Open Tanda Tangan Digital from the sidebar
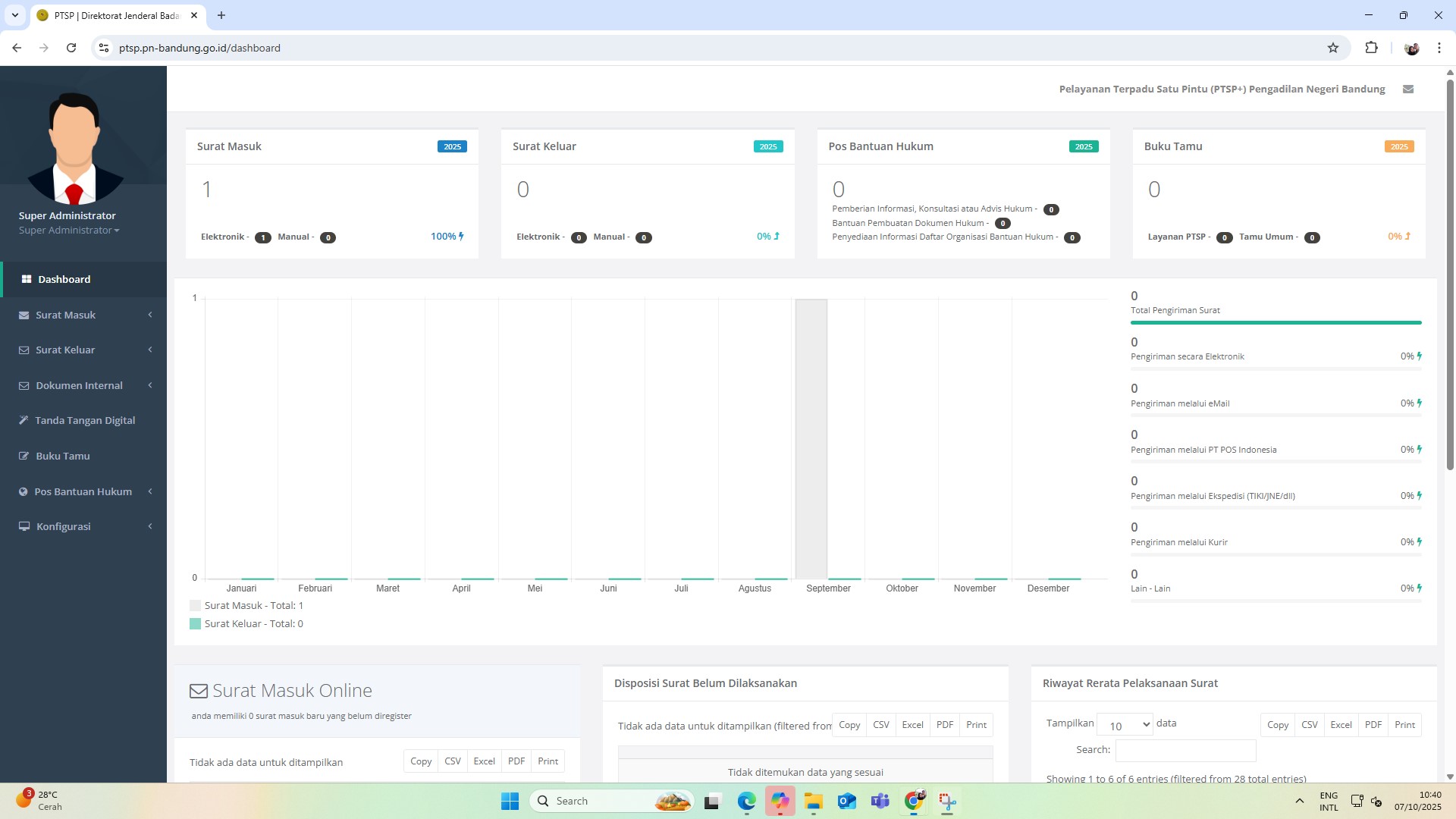The width and height of the screenshot is (1456, 819). [x=84, y=421]
